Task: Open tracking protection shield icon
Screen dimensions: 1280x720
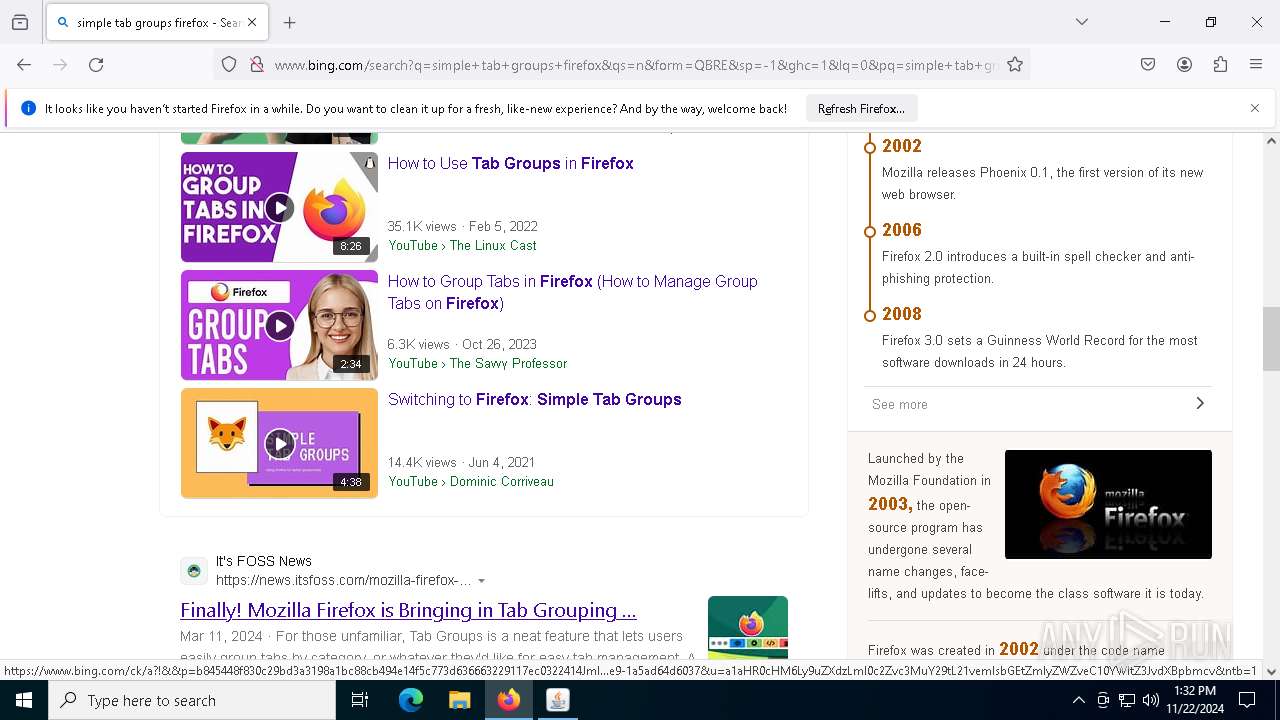Action: tap(229, 65)
